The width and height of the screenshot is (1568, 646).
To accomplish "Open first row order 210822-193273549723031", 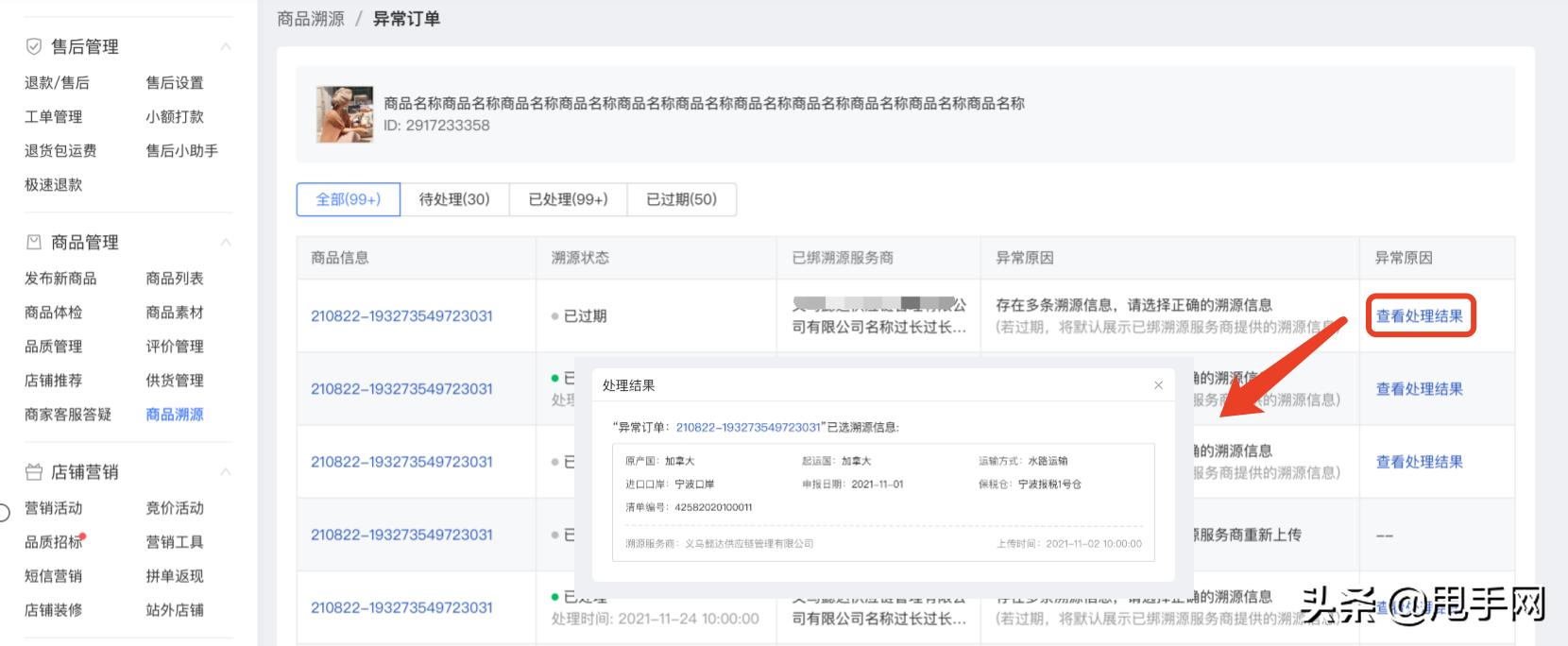I will (x=401, y=316).
